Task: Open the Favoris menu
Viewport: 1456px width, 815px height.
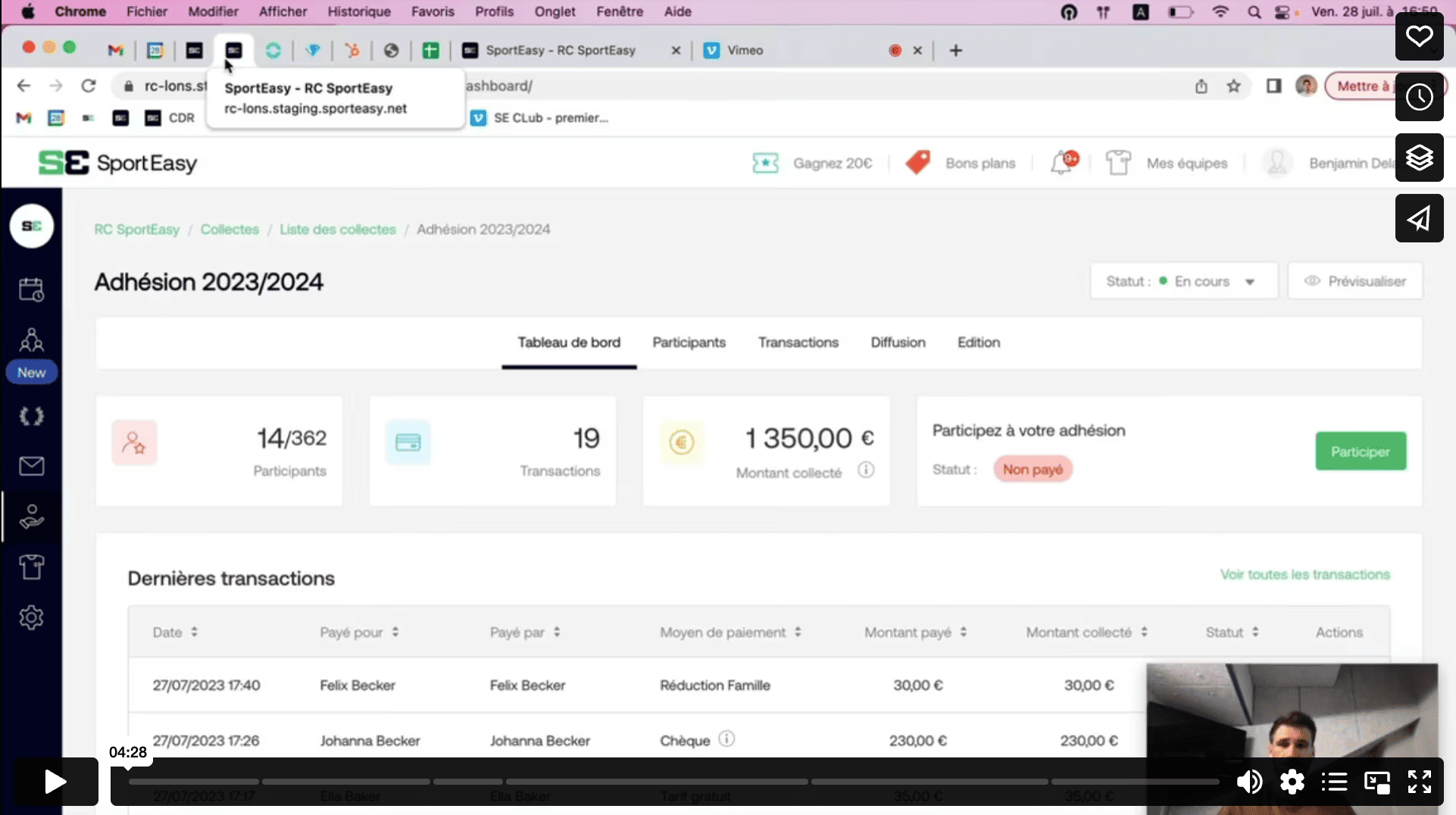Action: 433,11
